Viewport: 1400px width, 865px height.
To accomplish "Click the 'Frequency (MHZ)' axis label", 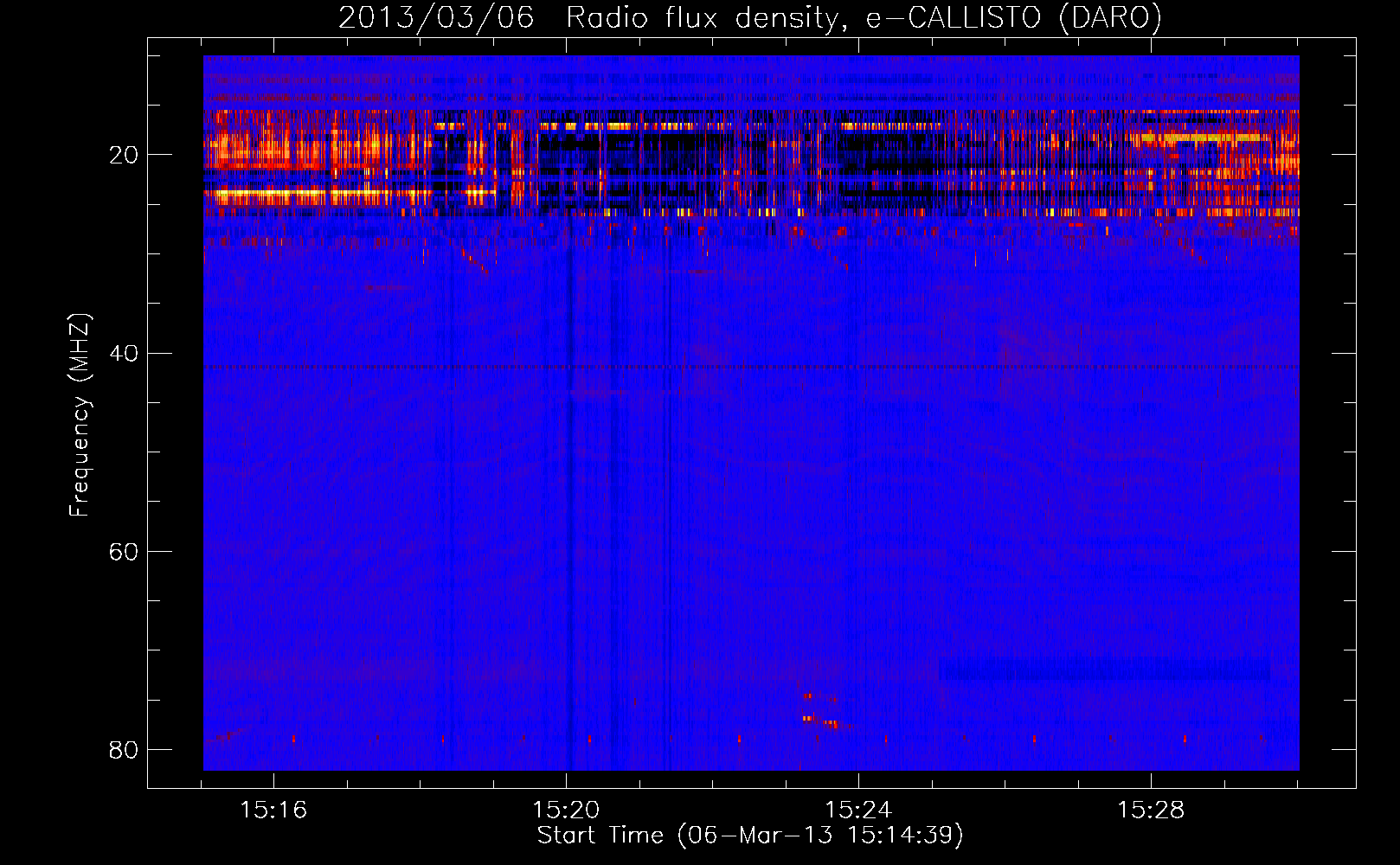I will click(80, 415).
